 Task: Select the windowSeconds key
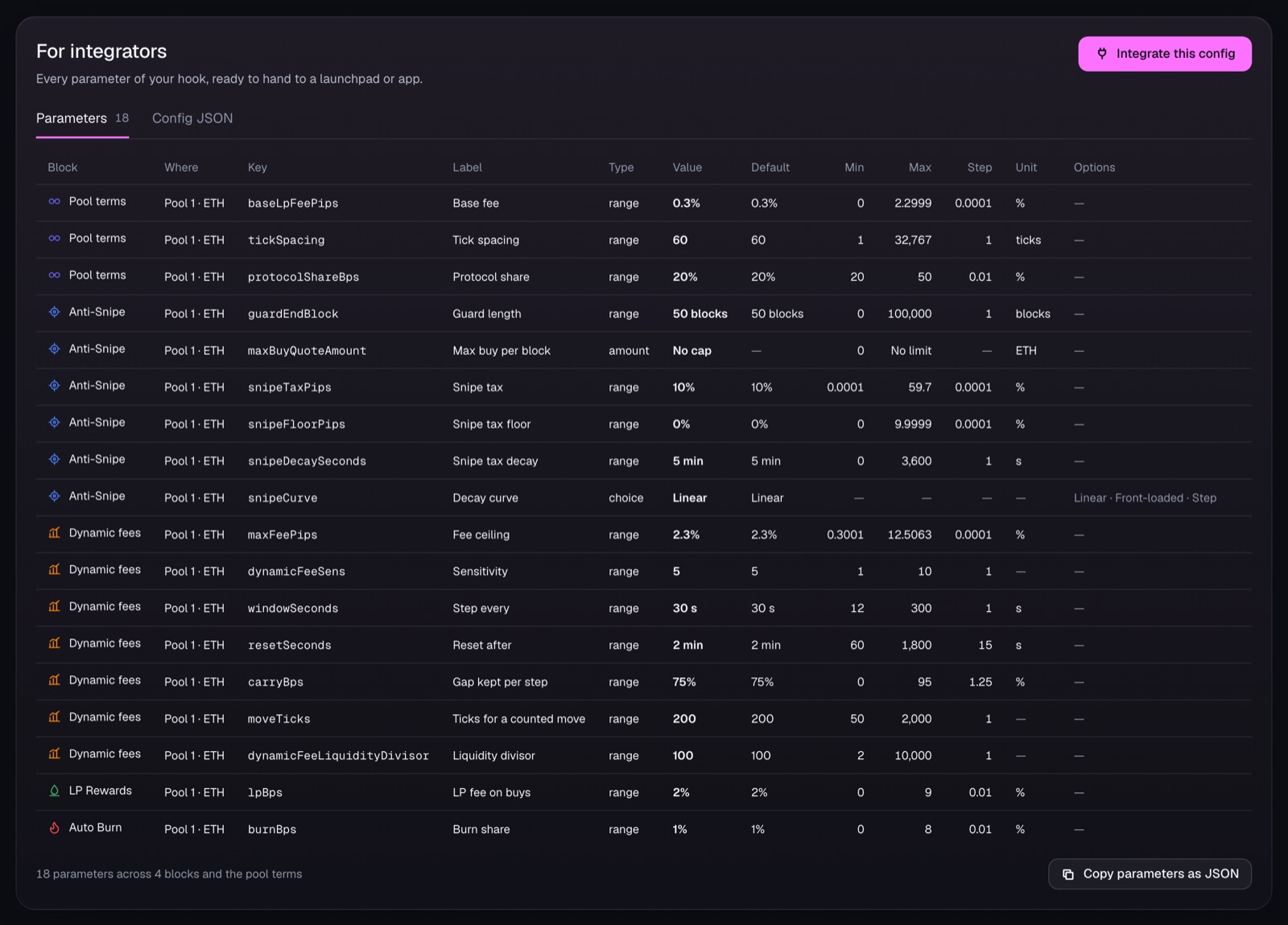click(293, 609)
